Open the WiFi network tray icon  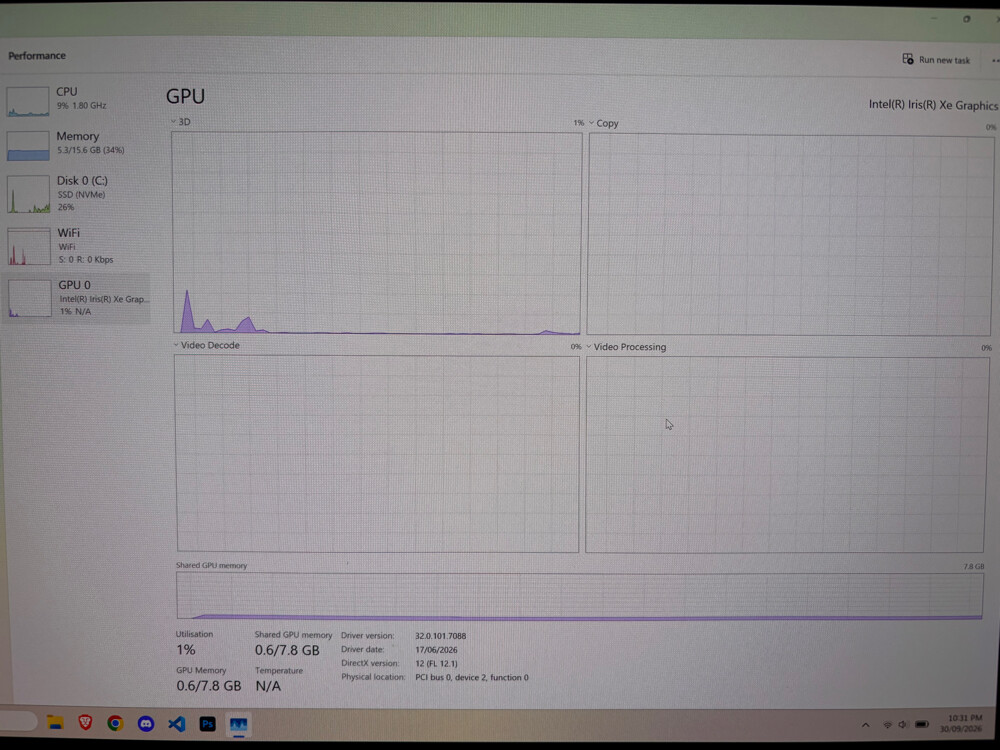pyautogui.click(x=887, y=725)
